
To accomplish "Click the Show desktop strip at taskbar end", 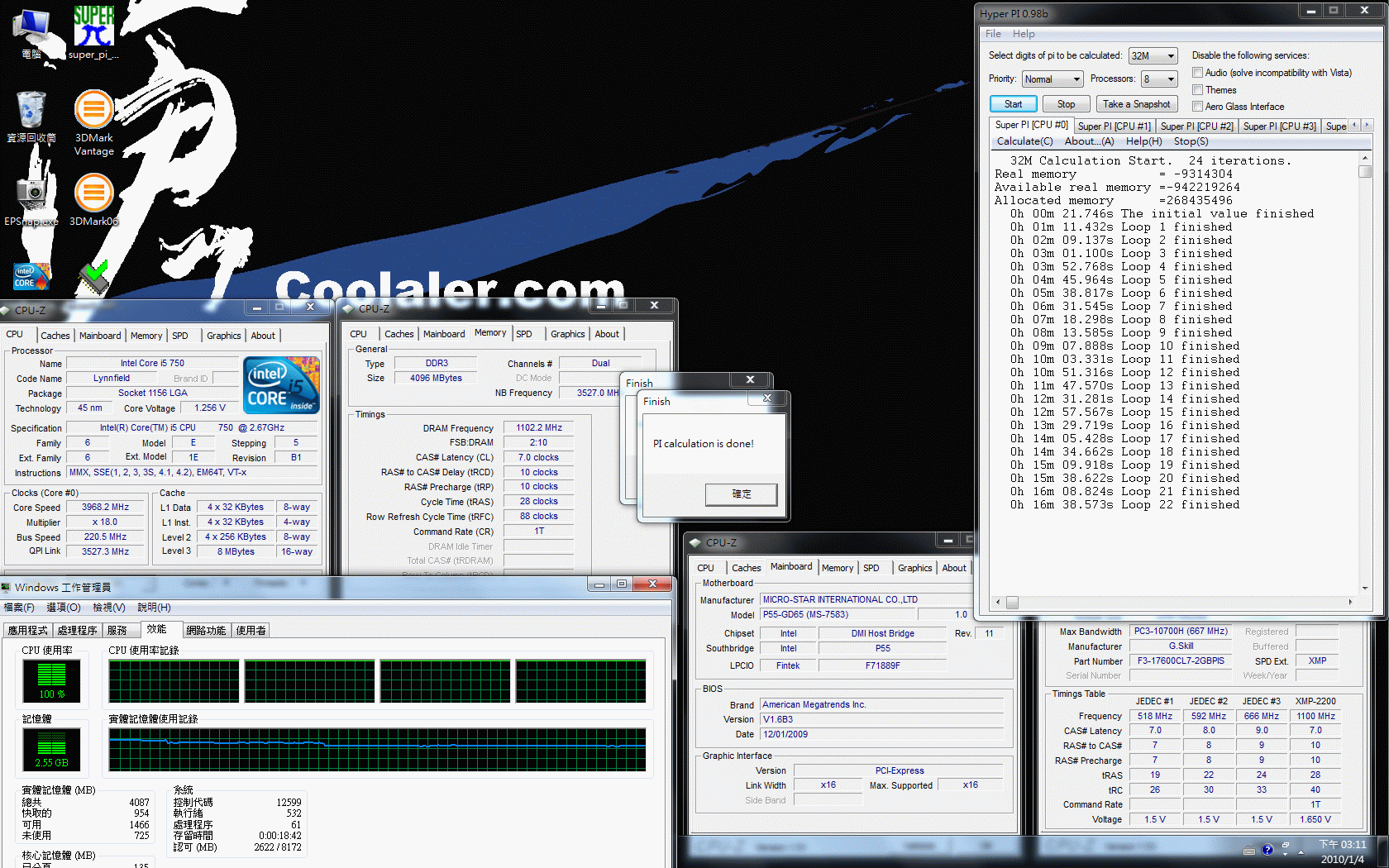I will [x=1382, y=851].
